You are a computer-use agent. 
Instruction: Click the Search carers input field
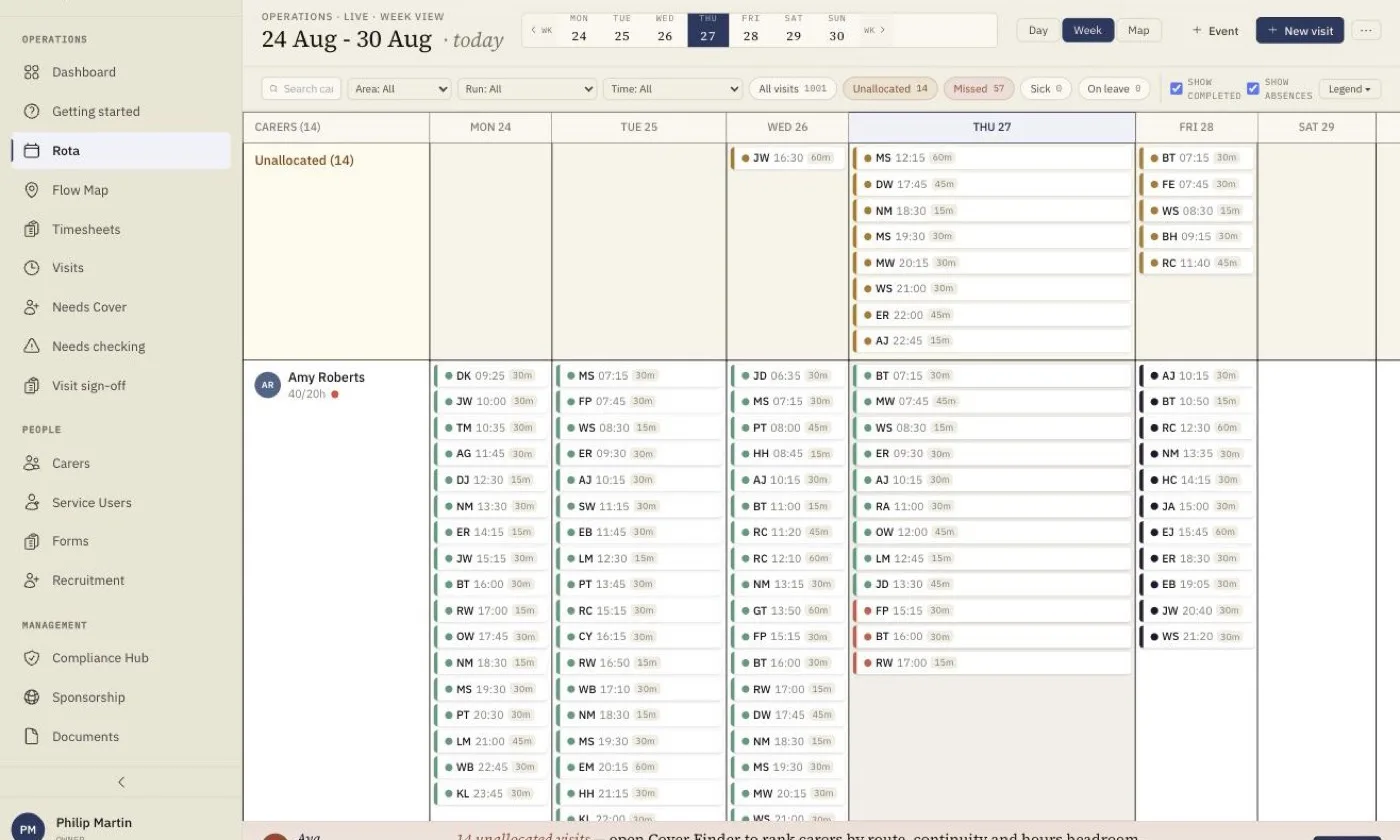tap(301, 89)
